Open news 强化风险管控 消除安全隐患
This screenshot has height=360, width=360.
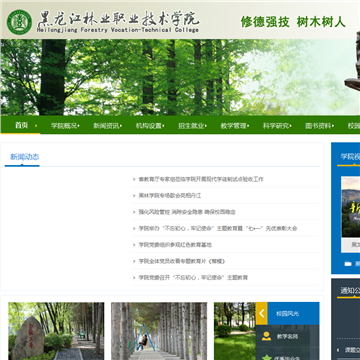click(x=187, y=212)
